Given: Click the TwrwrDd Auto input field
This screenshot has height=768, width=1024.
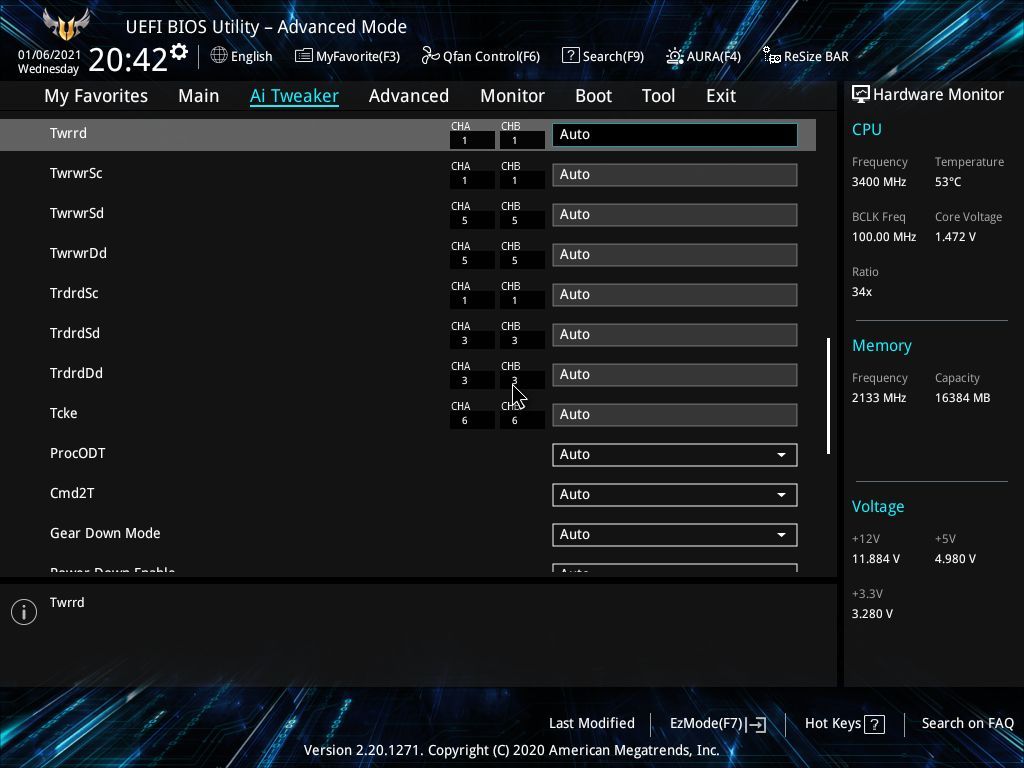Looking at the screenshot, I should point(675,255).
